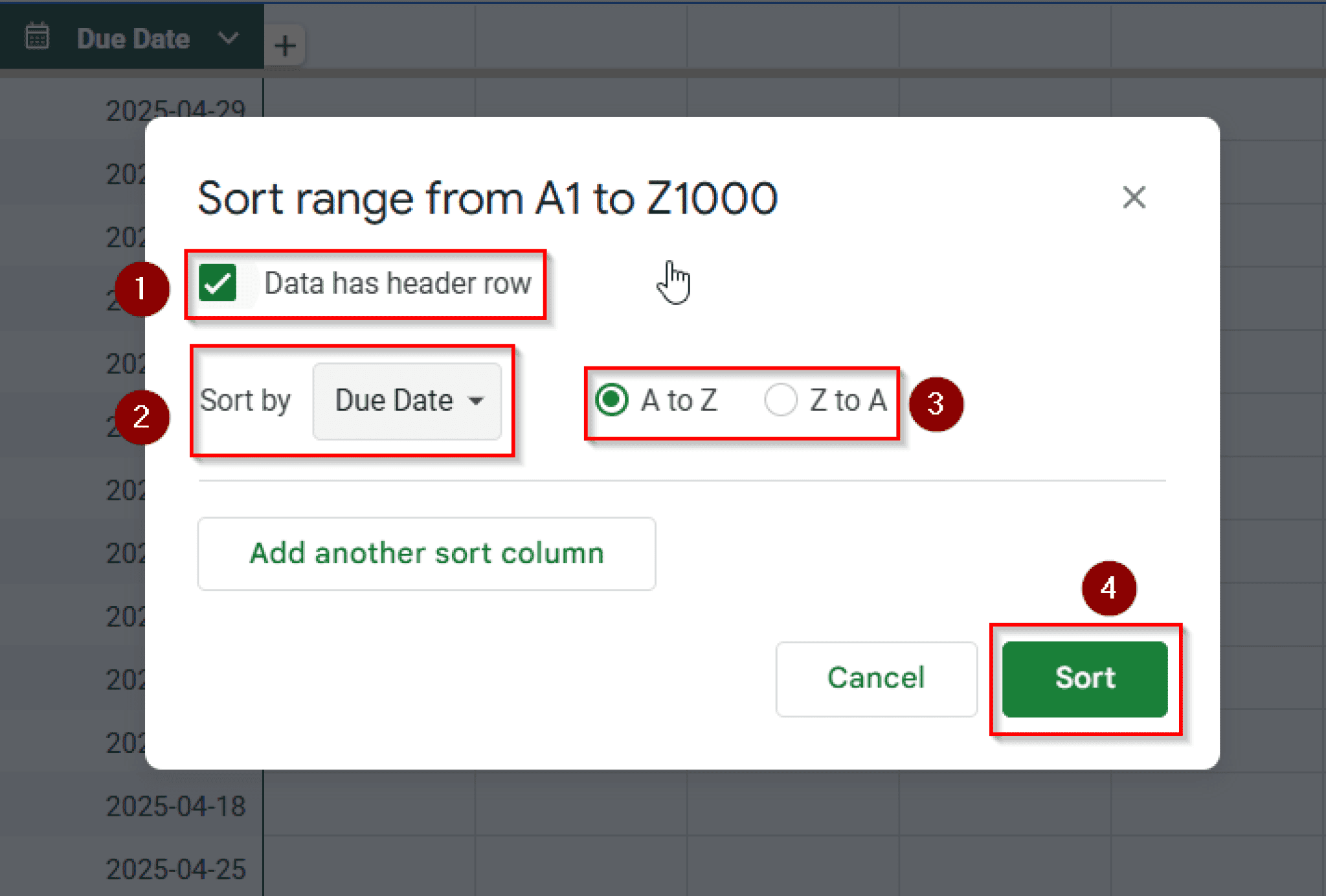
Task: Click the calendar icon on Due Date column
Action: click(x=37, y=37)
